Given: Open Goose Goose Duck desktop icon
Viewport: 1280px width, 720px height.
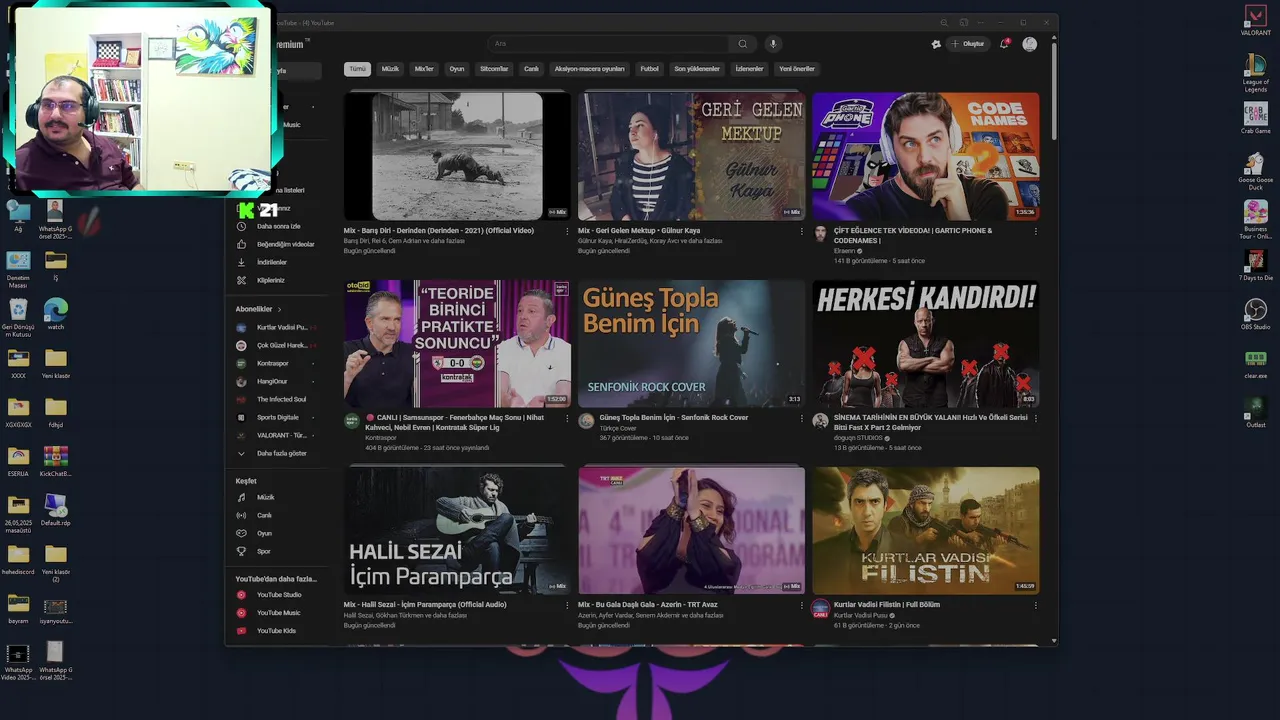Looking at the screenshot, I should (1255, 170).
